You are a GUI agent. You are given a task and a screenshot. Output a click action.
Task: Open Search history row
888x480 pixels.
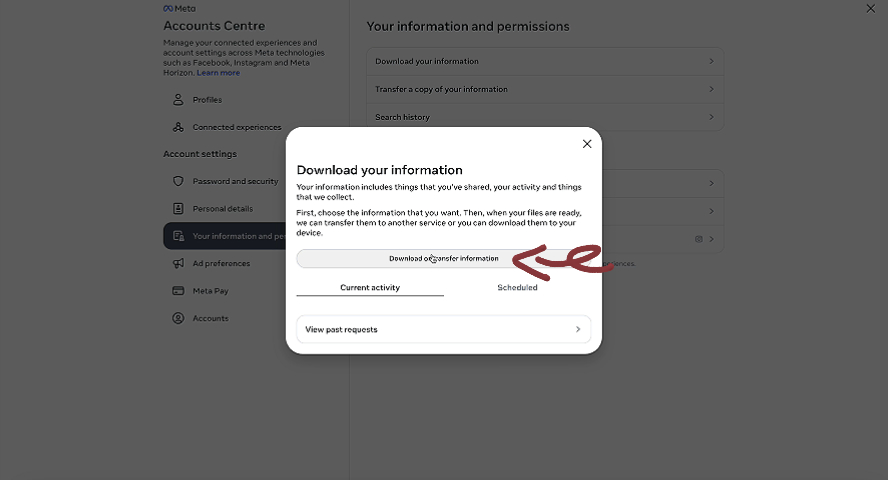click(545, 117)
